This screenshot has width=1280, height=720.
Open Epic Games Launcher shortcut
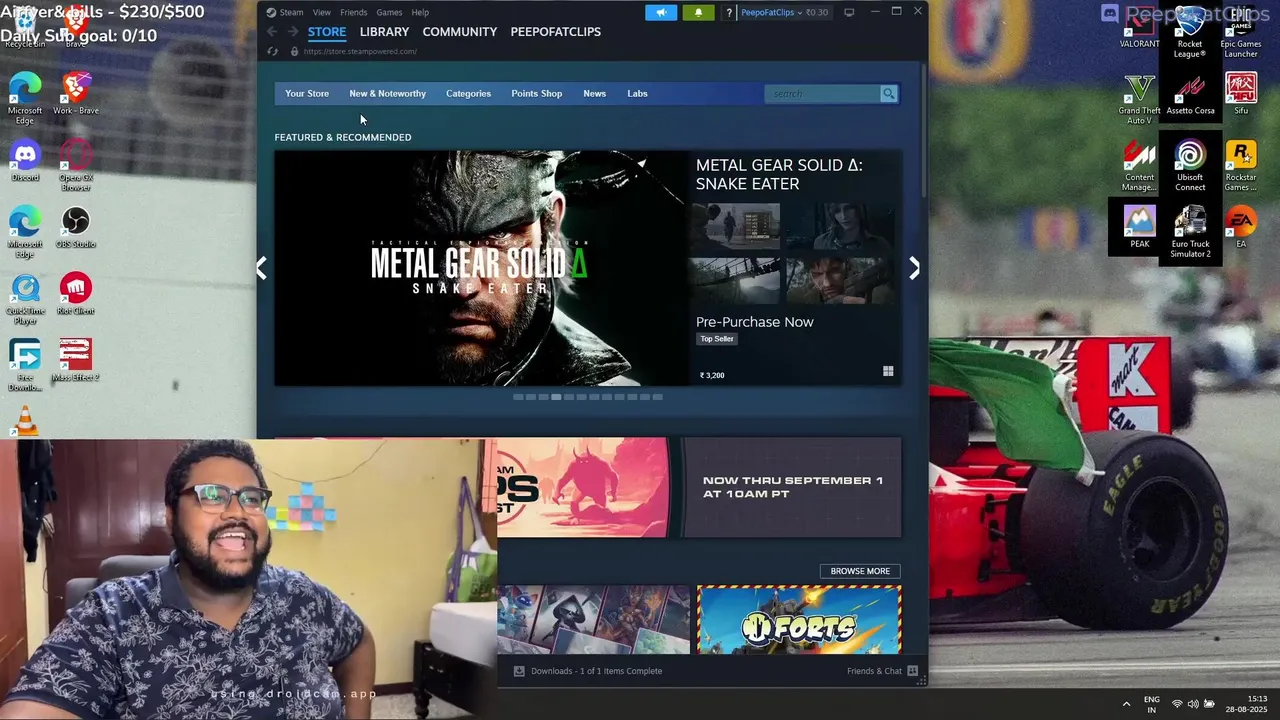click(1241, 33)
